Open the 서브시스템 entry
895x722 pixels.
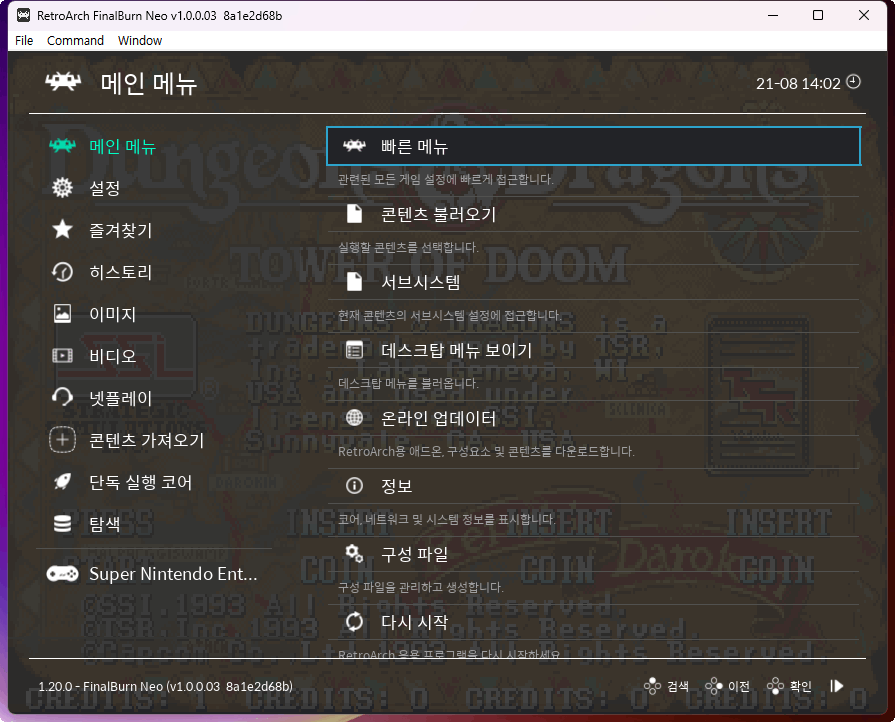pyautogui.click(x=594, y=282)
